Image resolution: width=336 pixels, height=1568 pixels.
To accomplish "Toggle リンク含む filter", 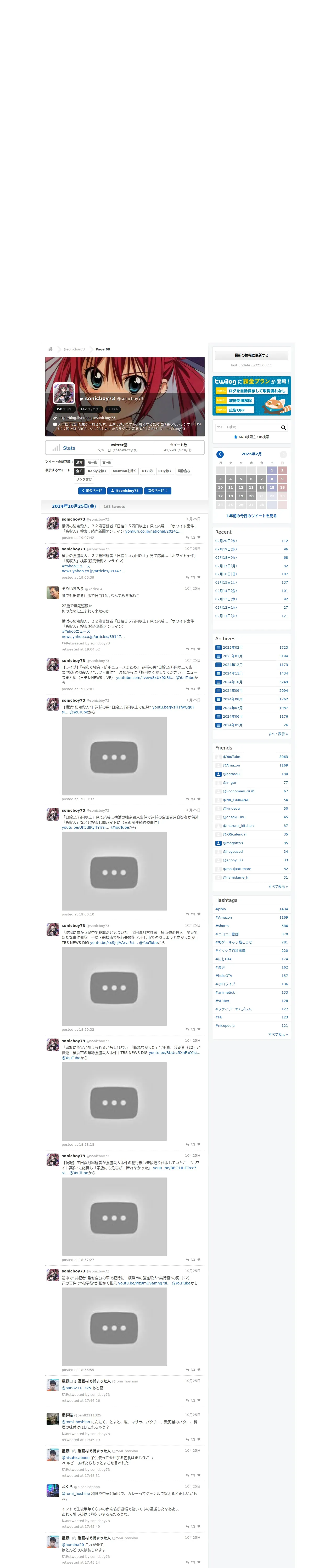I will 84,480.
